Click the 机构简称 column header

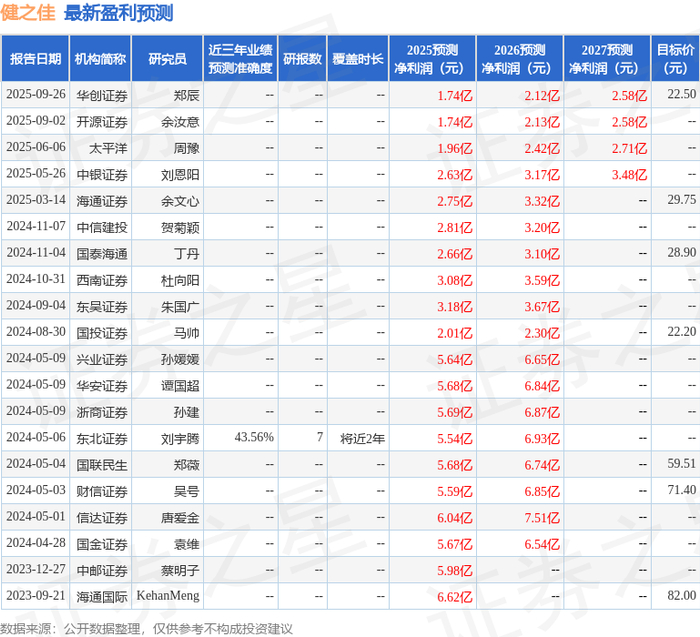pos(100,59)
